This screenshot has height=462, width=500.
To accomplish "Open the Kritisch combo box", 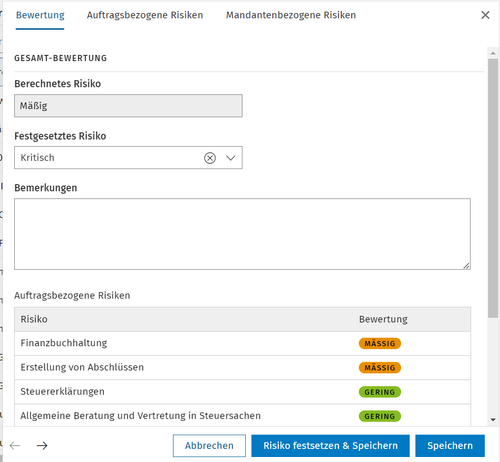I will tap(128, 158).
